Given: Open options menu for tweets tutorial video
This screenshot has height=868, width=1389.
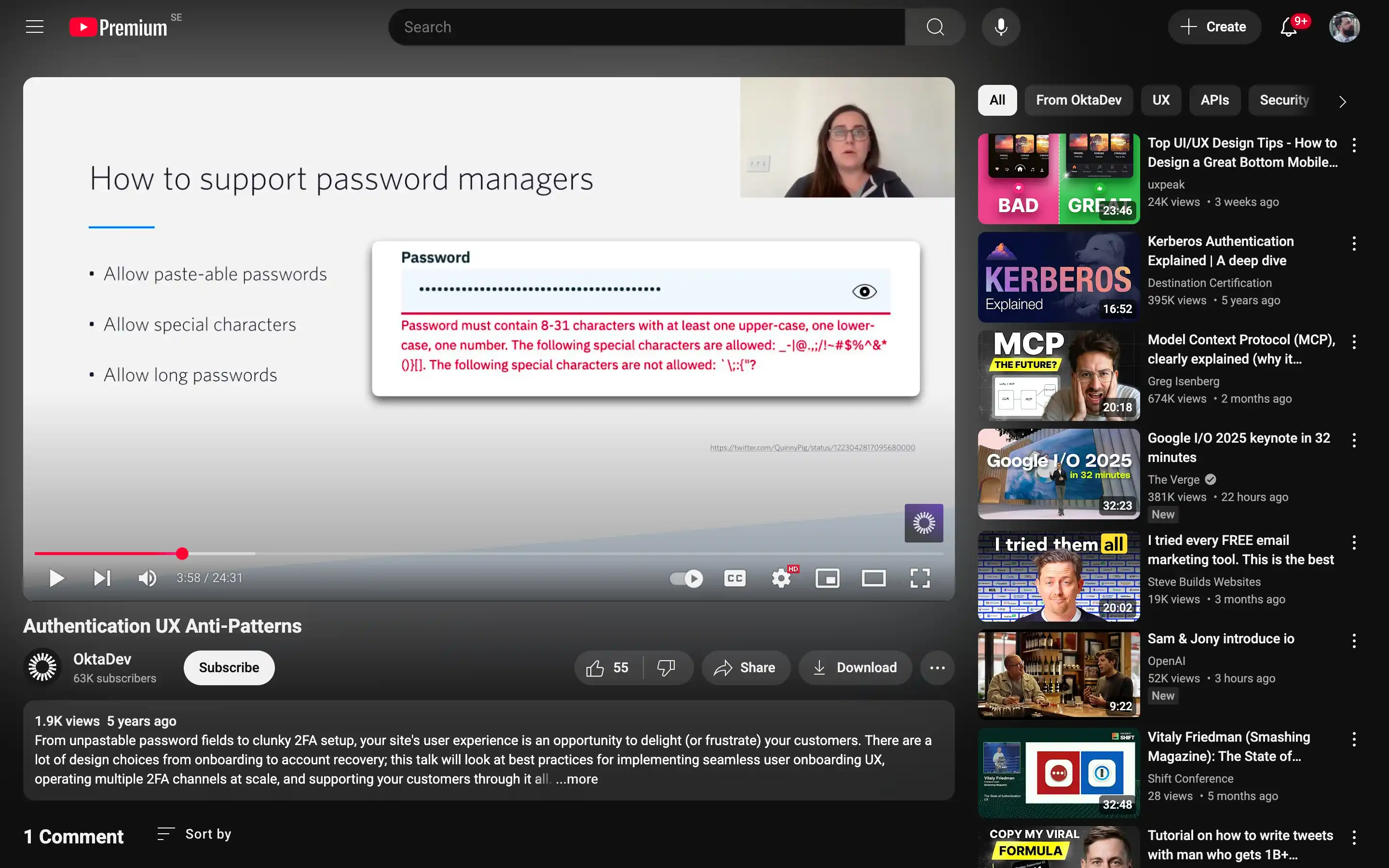Looking at the screenshot, I should 1354,838.
